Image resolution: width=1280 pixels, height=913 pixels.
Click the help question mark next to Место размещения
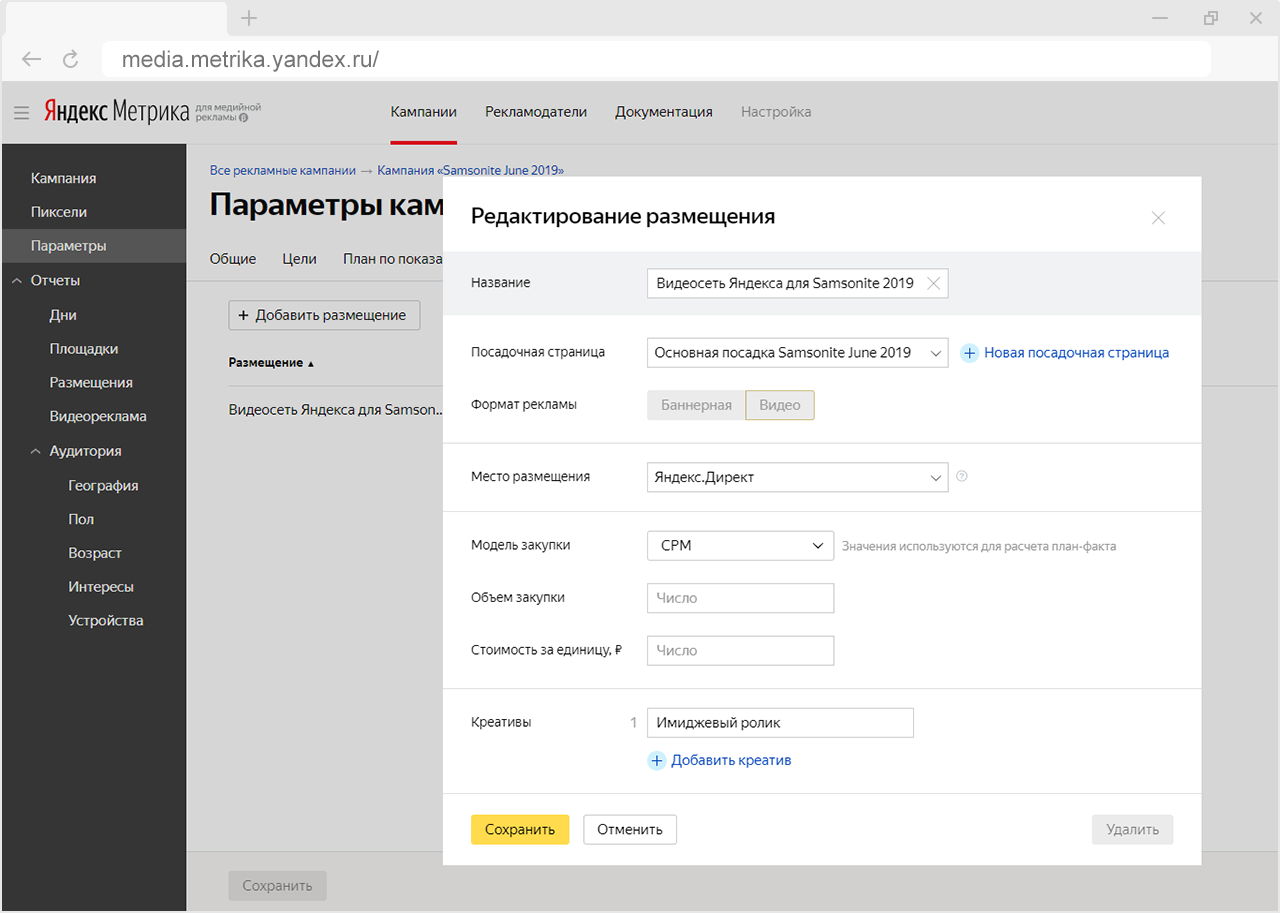(962, 477)
